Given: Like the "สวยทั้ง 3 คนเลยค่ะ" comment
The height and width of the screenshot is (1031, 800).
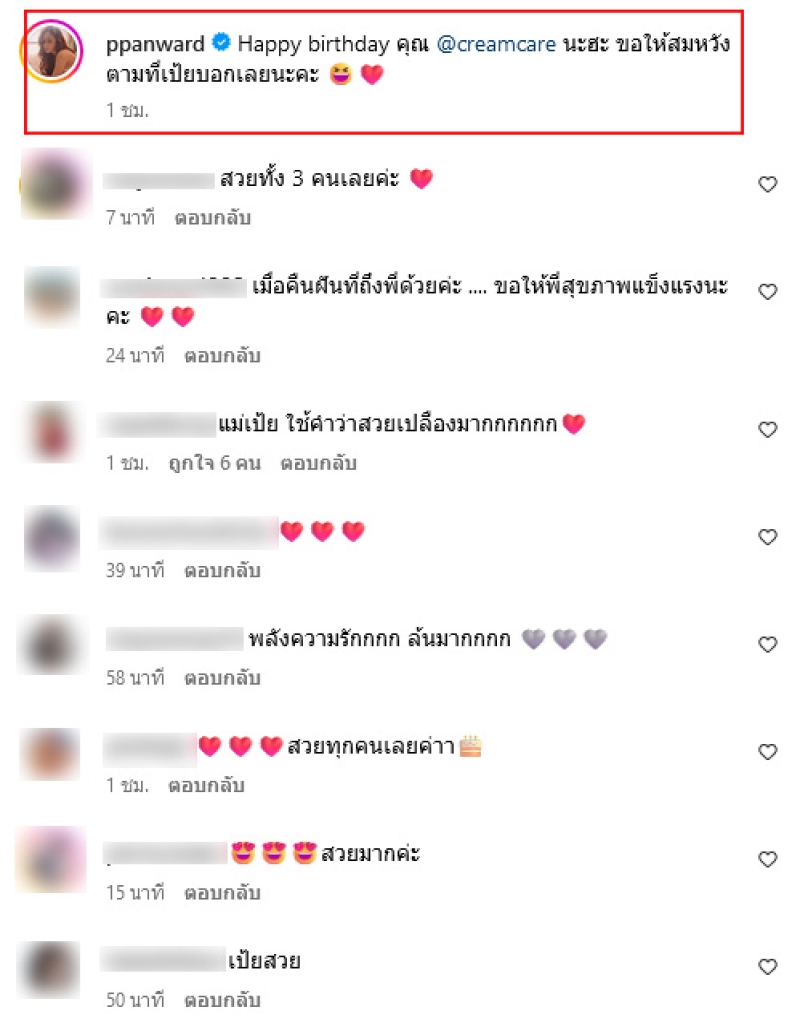Looking at the screenshot, I should (768, 184).
